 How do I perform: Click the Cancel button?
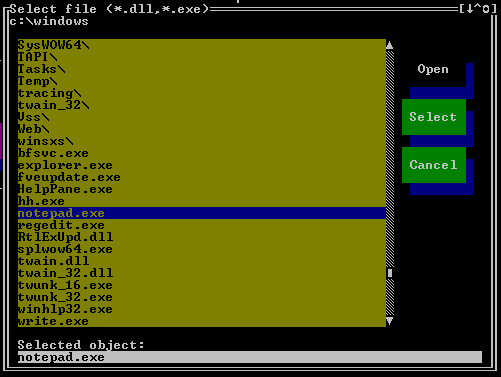click(434, 165)
